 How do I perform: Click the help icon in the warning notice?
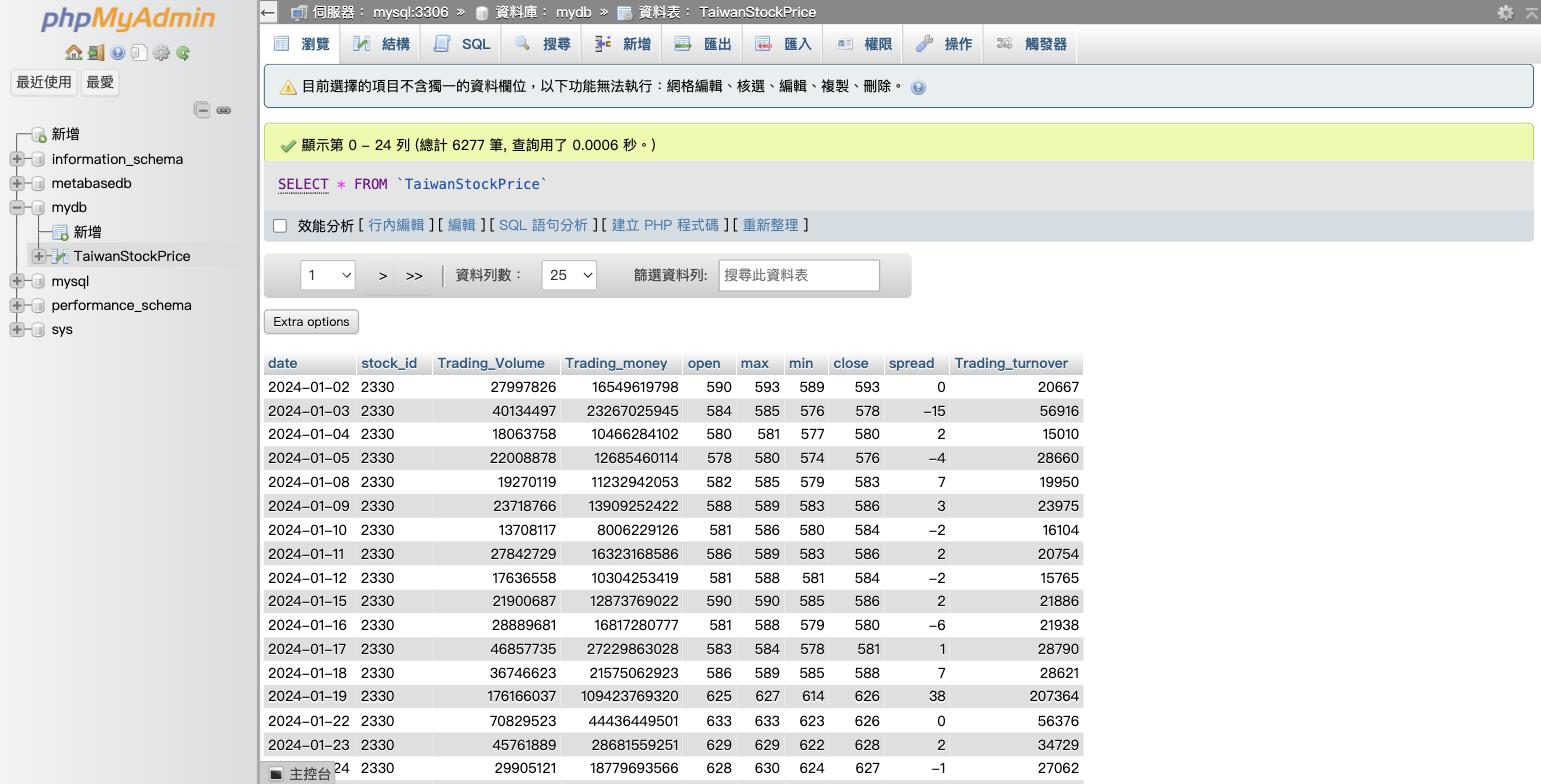click(x=918, y=87)
